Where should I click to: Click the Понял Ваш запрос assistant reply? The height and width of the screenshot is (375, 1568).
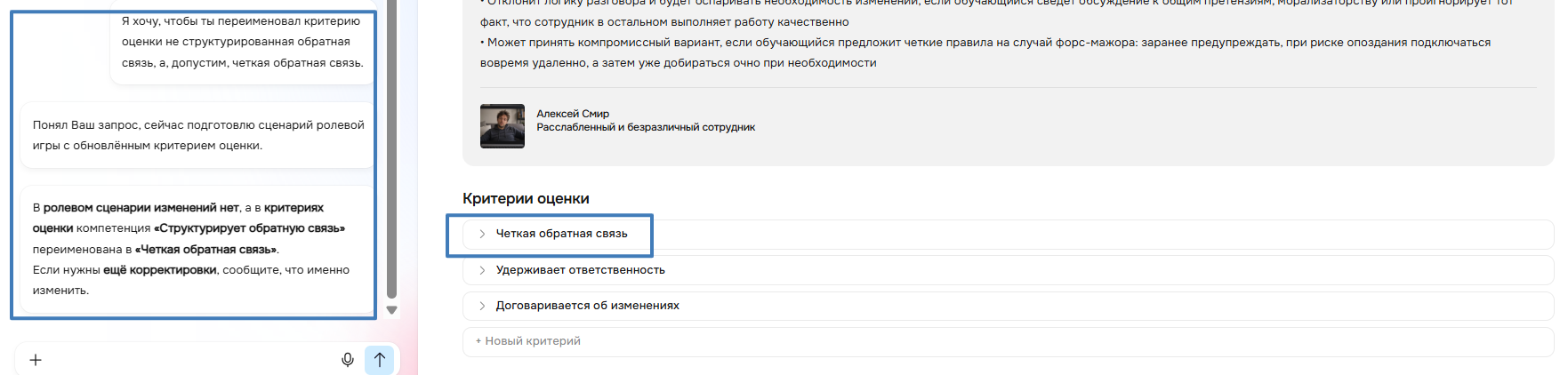click(197, 135)
